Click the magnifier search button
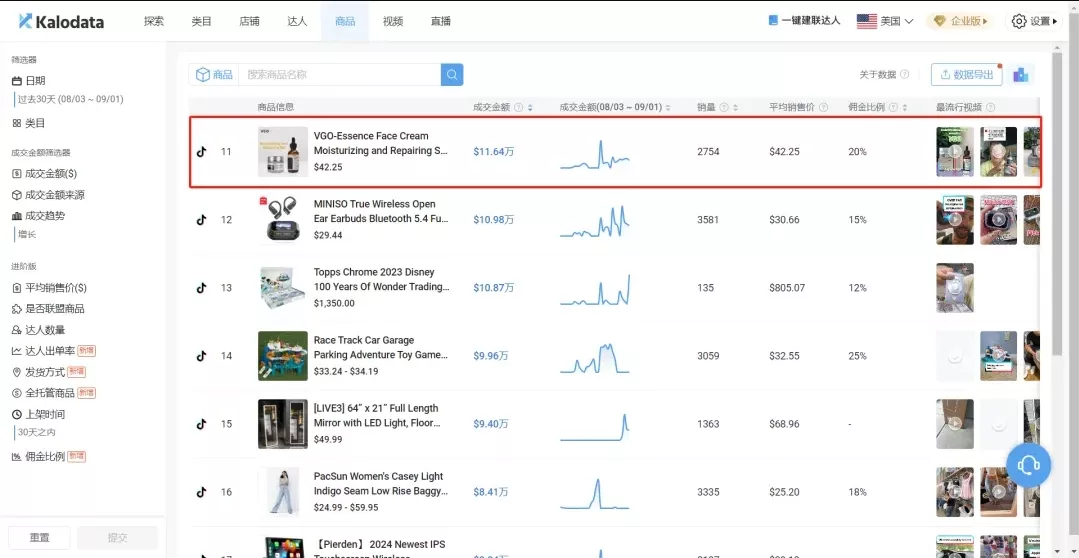This screenshot has height=558, width=1079. click(x=452, y=75)
